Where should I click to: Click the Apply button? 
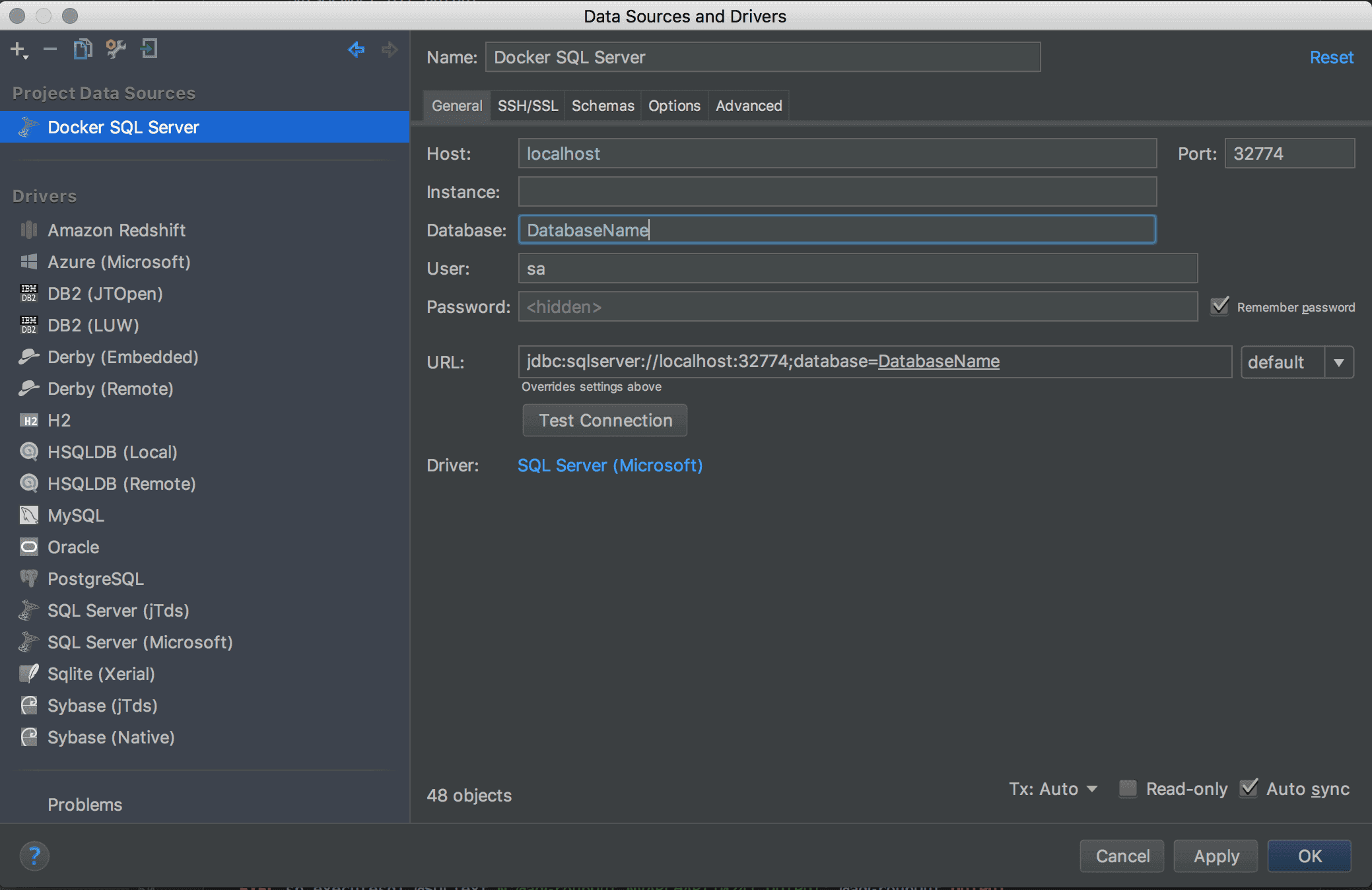coord(1216,856)
